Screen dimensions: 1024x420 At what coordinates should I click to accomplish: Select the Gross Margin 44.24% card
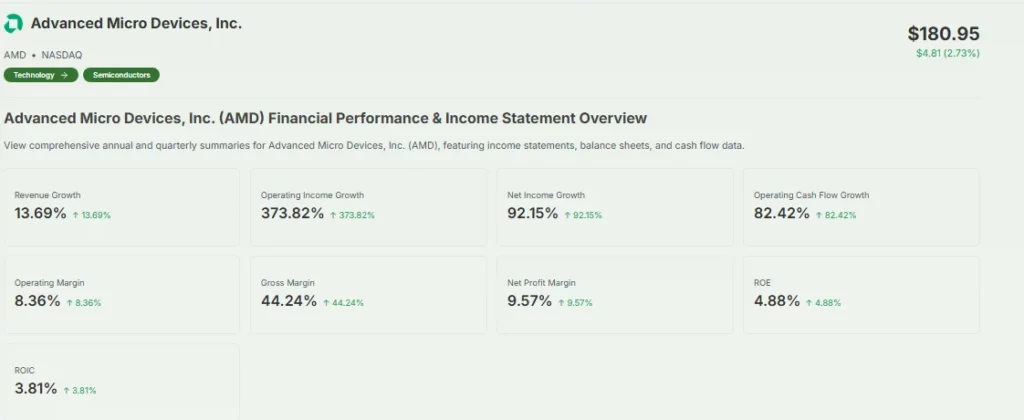tap(368, 294)
